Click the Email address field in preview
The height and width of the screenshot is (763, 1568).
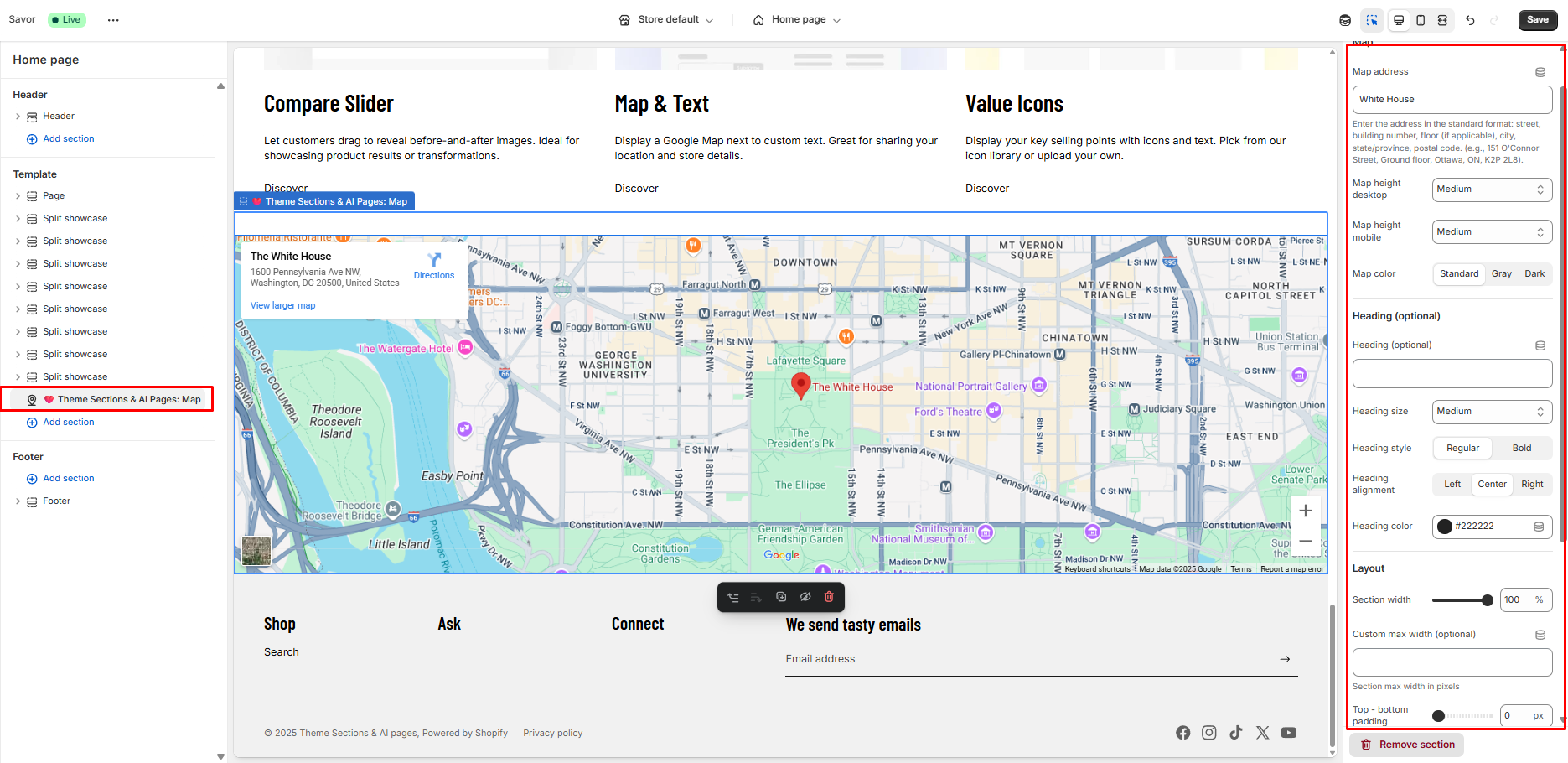pyautogui.click(x=1029, y=659)
